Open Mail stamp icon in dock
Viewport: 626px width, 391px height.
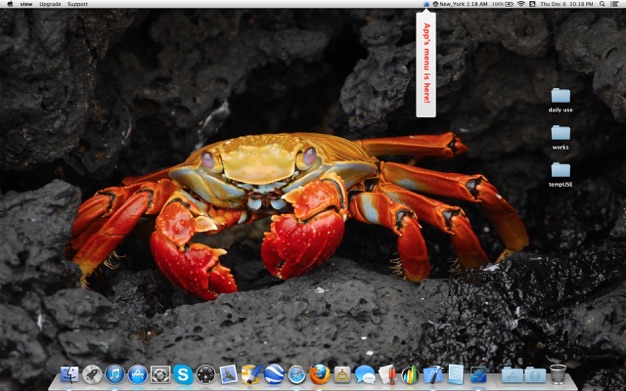tap(229, 375)
